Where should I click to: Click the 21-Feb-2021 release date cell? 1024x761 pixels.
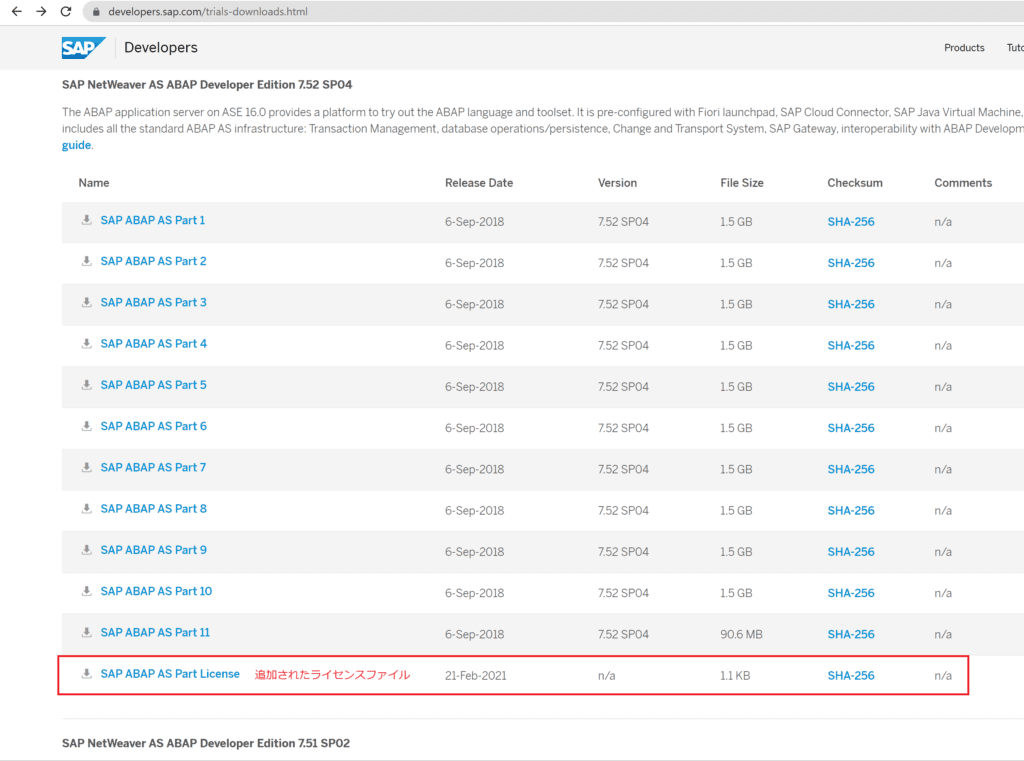click(x=475, y=675)
